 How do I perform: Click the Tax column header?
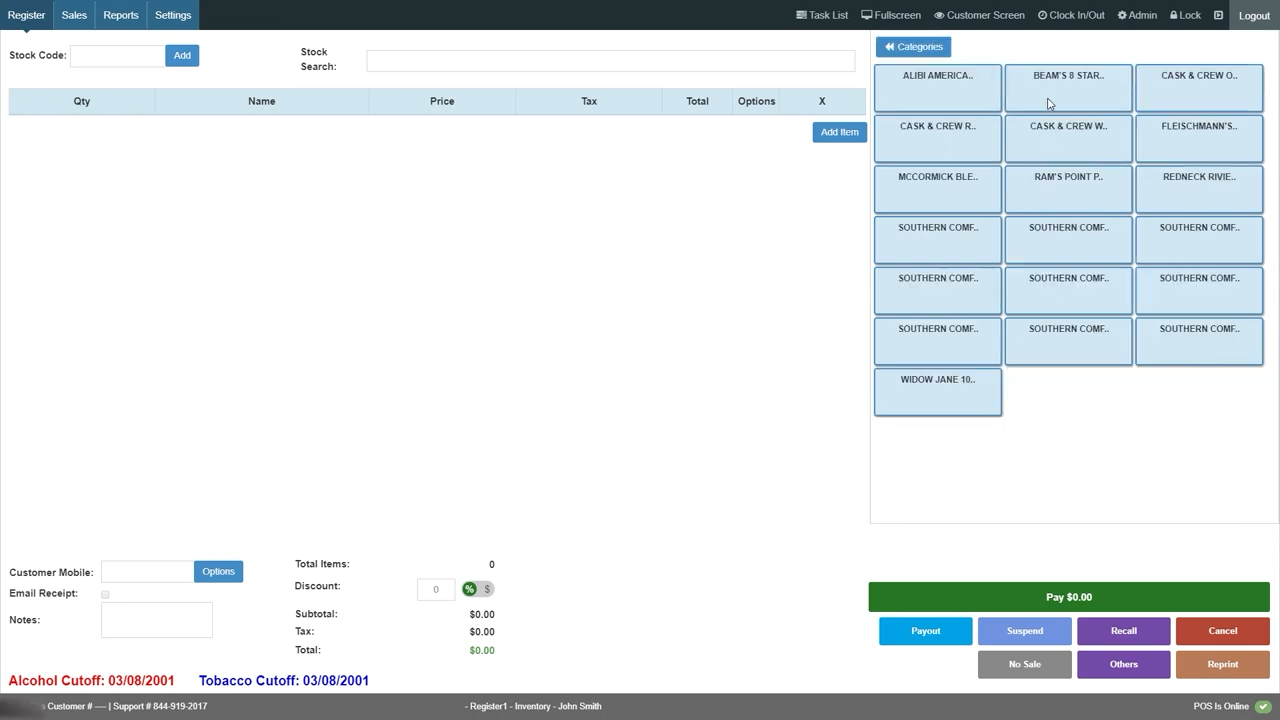(x=589, y=101)
